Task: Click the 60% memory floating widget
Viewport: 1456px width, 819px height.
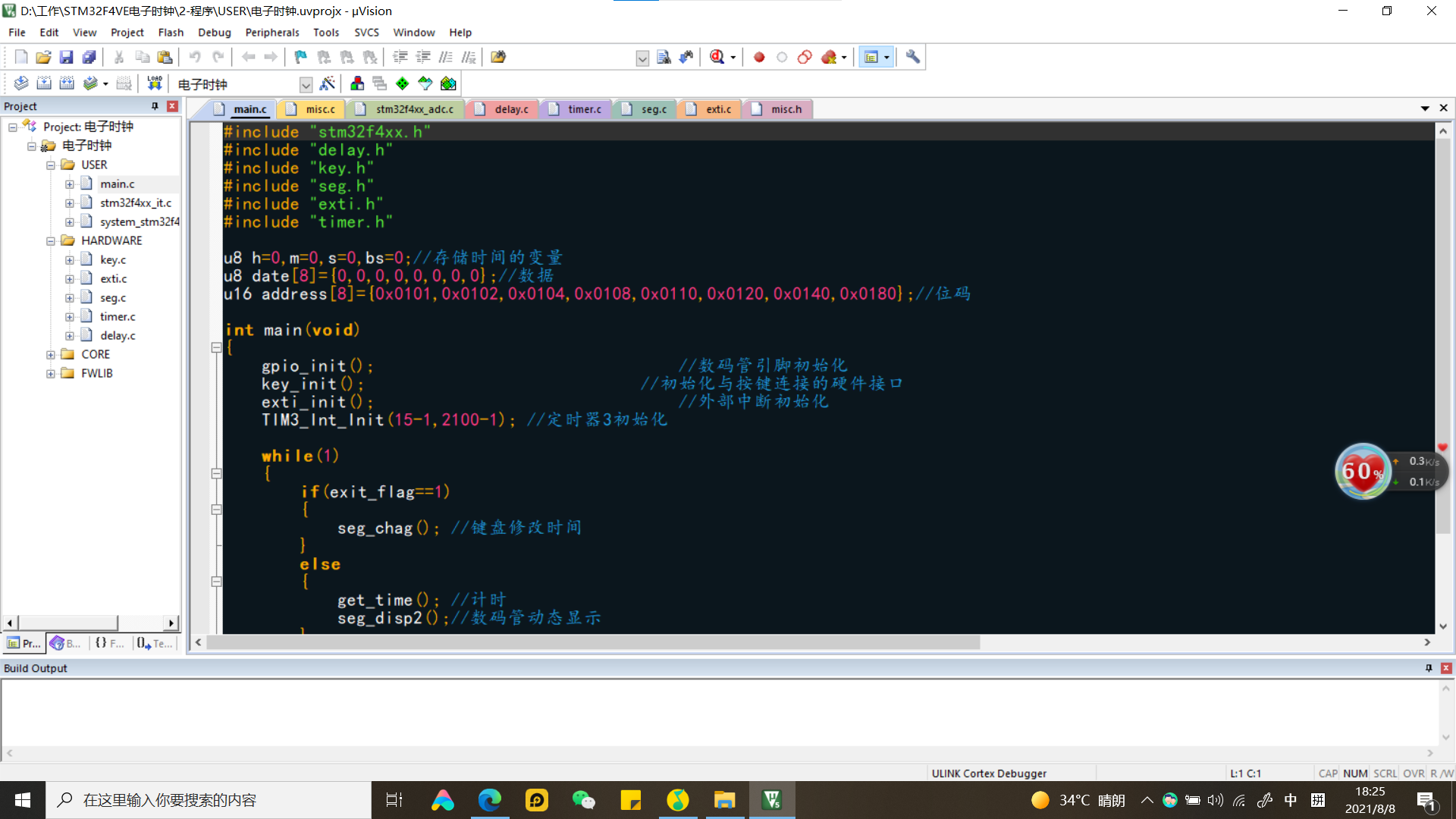Action: click(x=1363, y=471)
